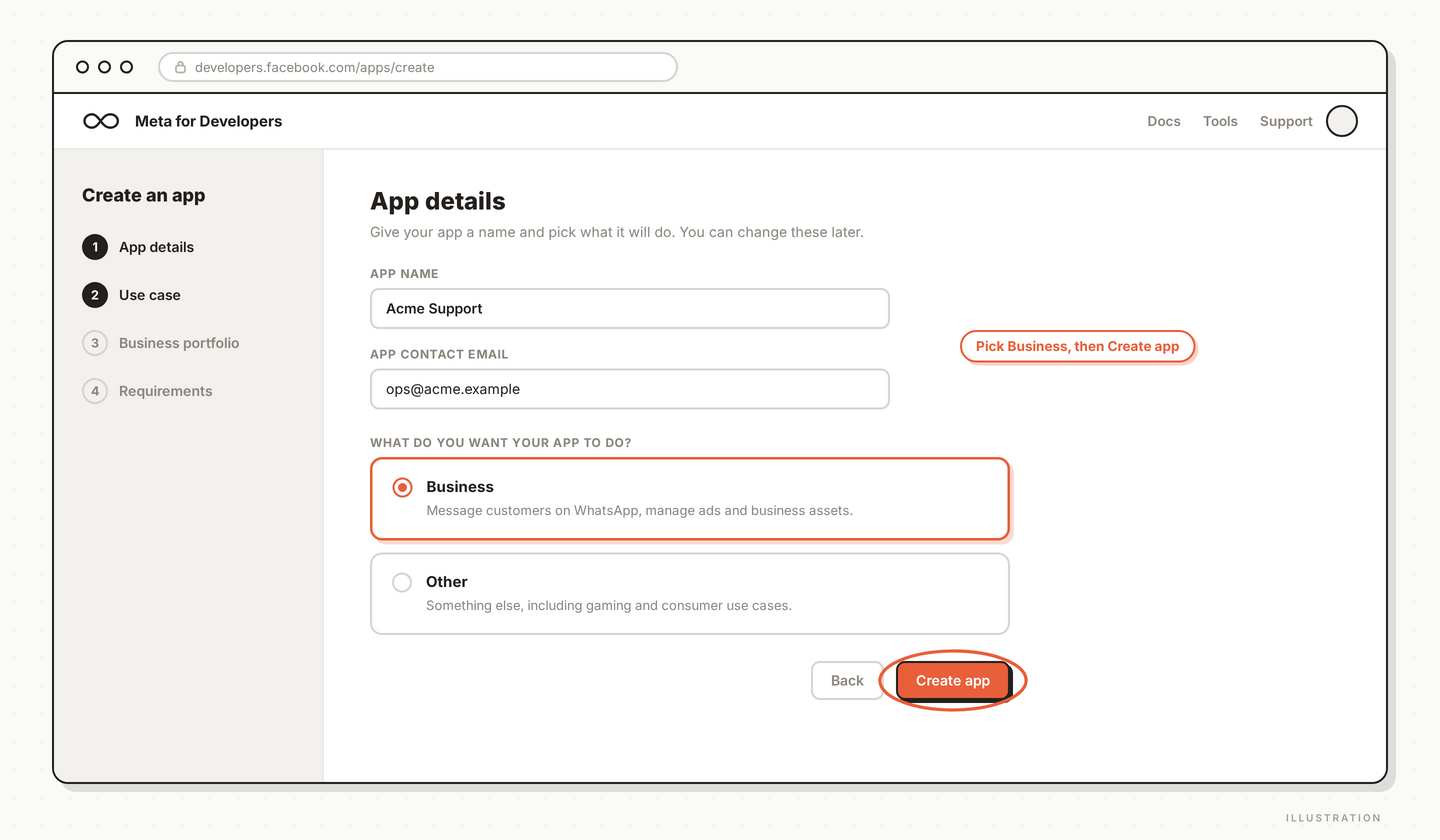Image resolution: width=1440 pixels, height=840 pixels.
Task: Select the Other radio button
Action: click(402, 582)
